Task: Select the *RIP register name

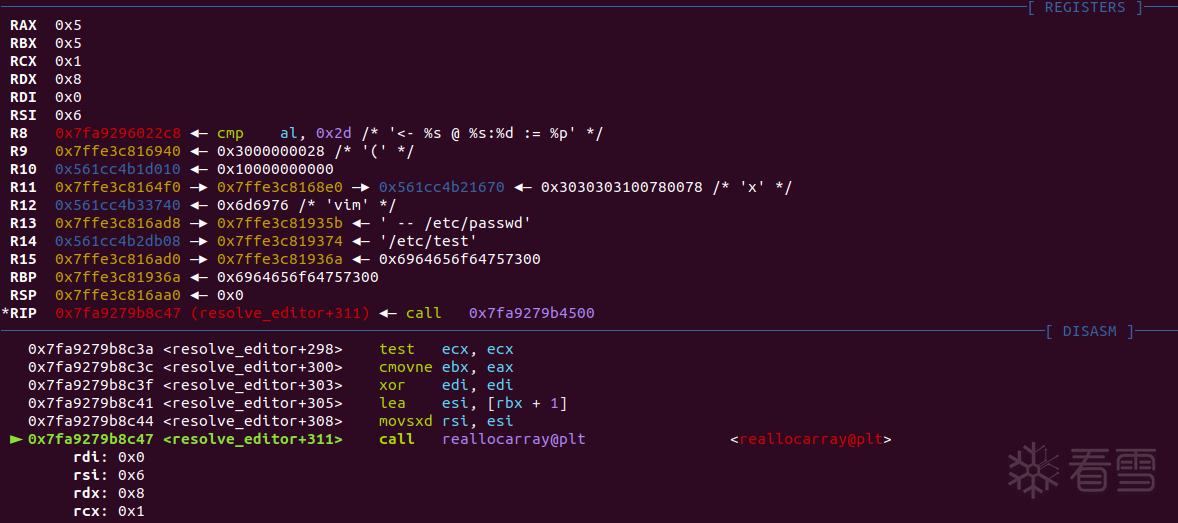Action: [19, 313]
